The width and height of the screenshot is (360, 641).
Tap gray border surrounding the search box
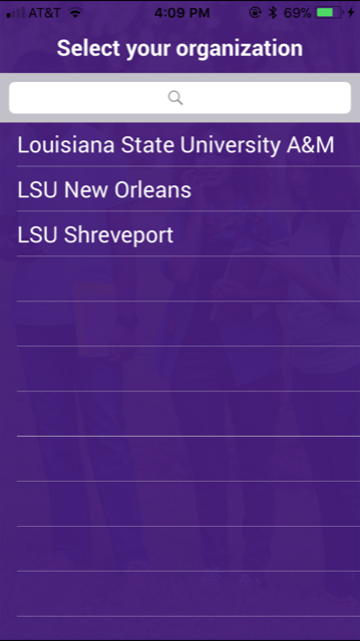tap(180, 77)
